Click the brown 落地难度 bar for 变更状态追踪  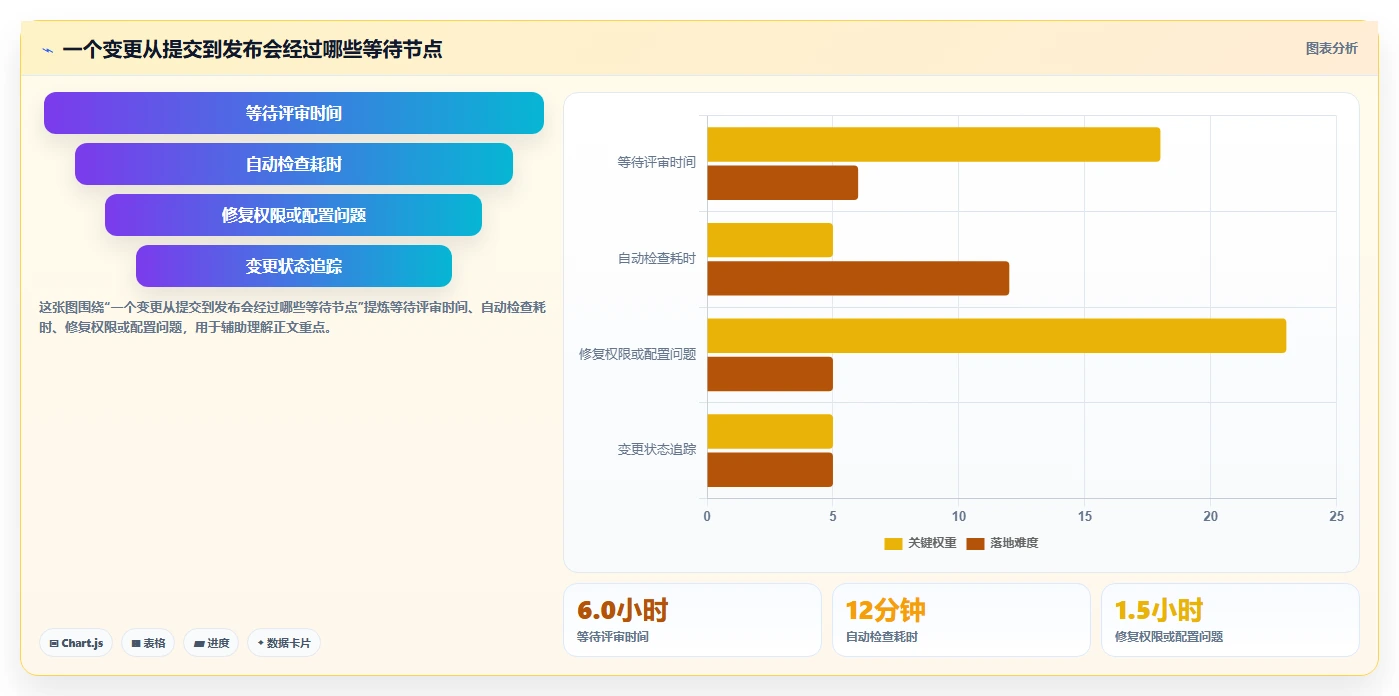770,470
